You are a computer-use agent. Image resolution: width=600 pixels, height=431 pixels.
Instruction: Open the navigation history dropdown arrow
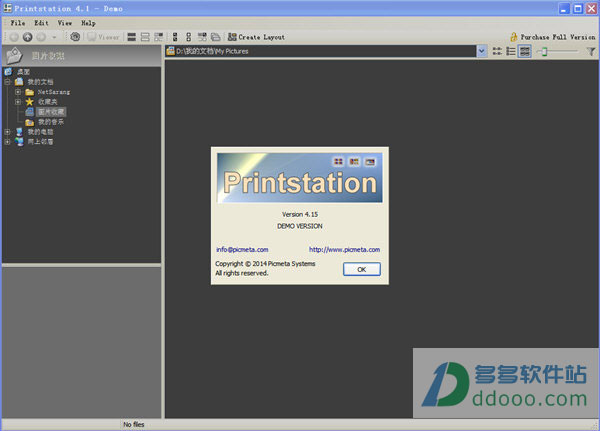coord(54,37)
